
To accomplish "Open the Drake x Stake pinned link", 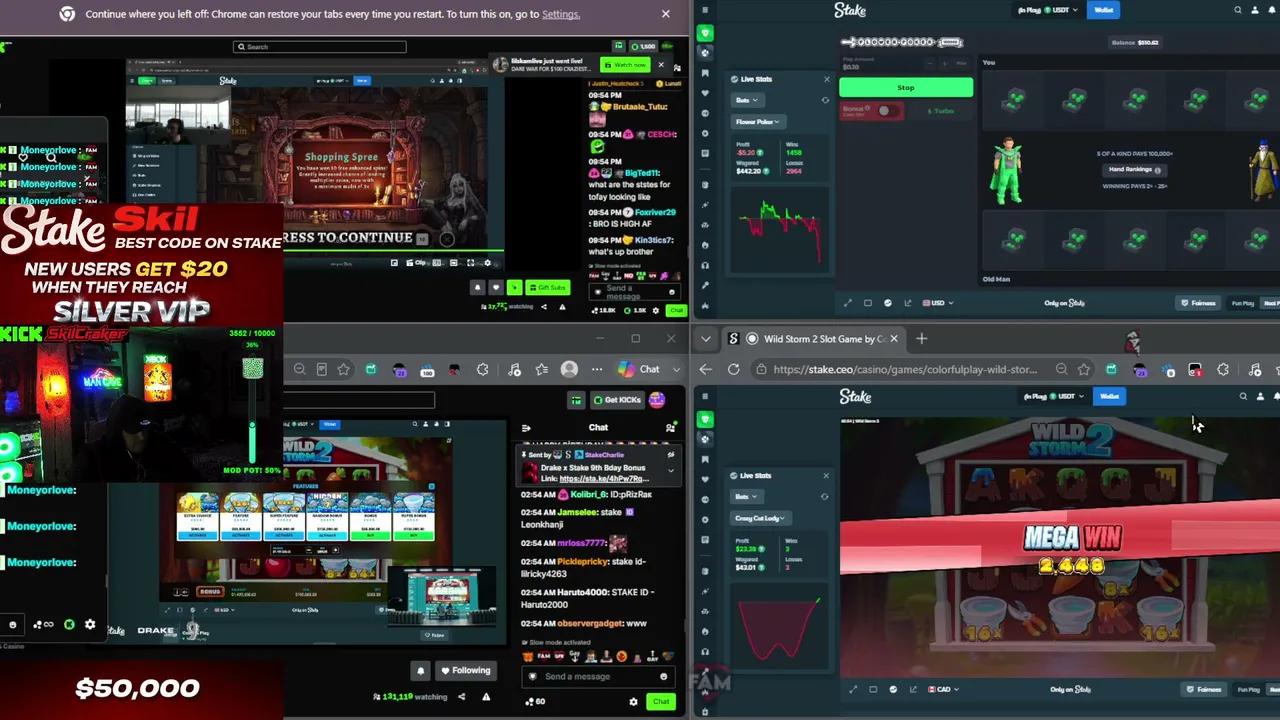I will (x=606, y=478).
